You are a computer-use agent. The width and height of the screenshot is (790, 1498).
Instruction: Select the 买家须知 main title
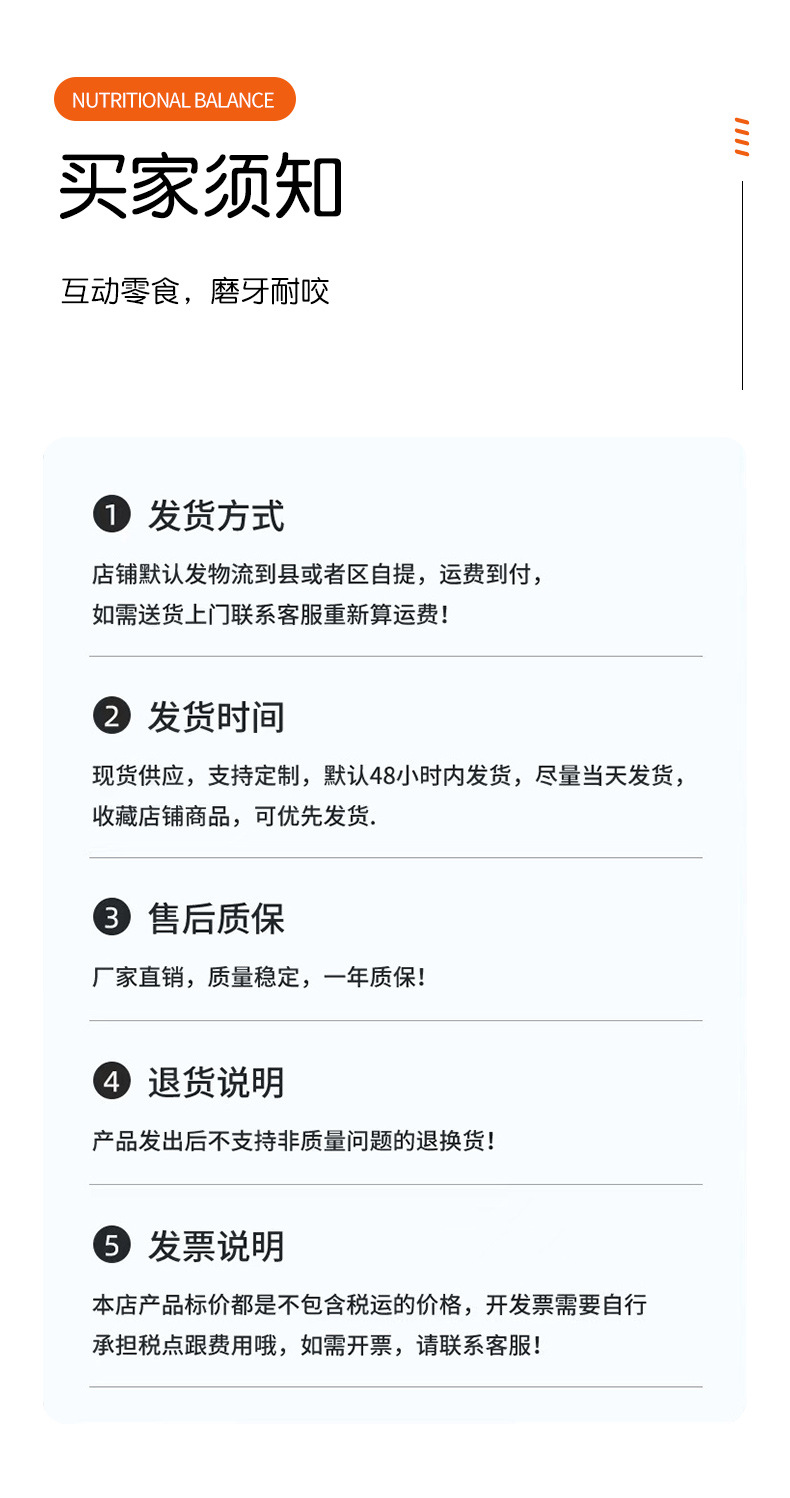200,187
